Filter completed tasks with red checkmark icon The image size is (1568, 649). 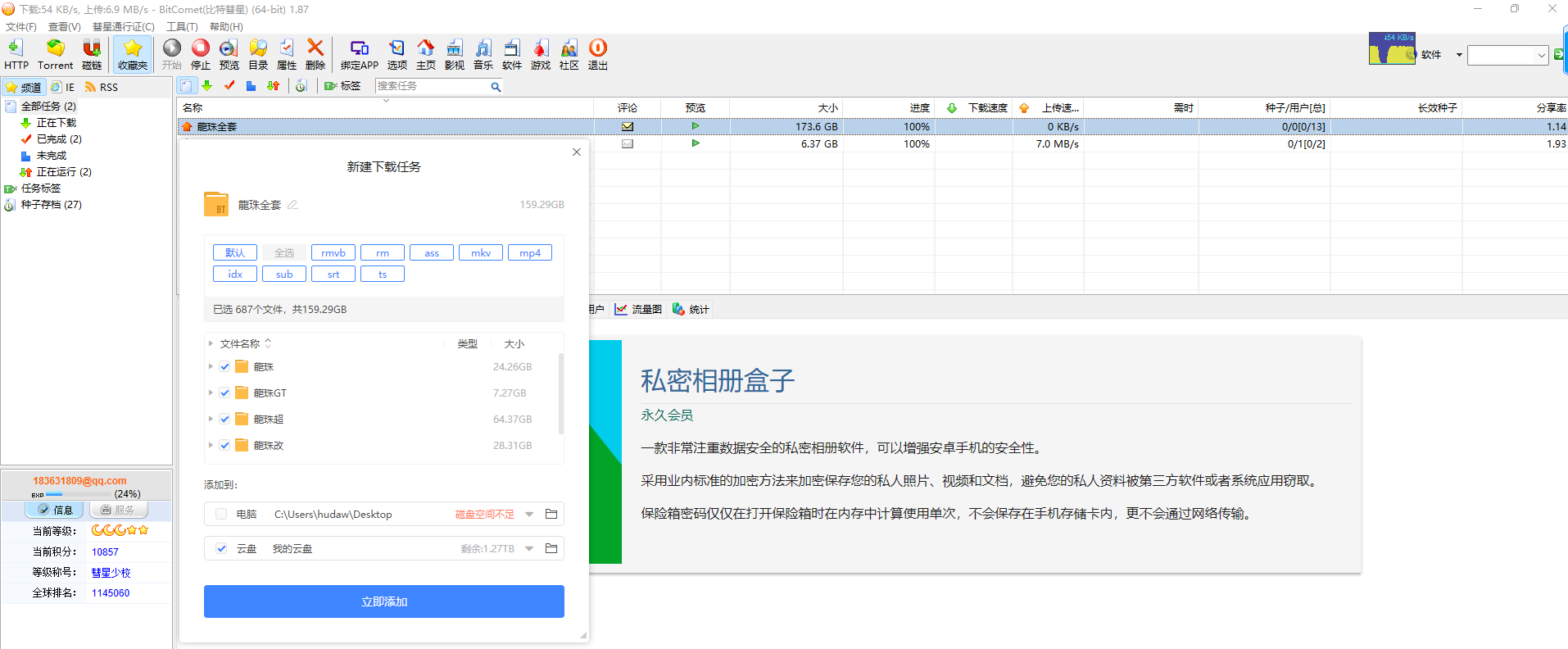coord(229,86)
